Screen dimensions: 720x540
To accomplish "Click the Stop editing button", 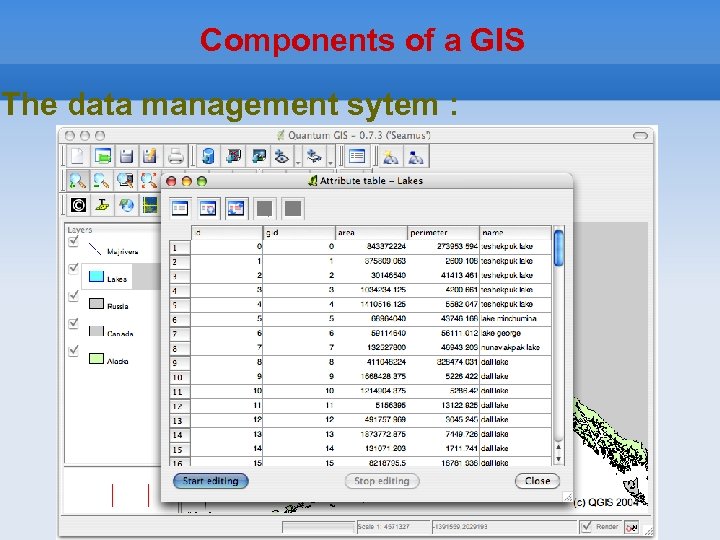I will coord(382,481).
